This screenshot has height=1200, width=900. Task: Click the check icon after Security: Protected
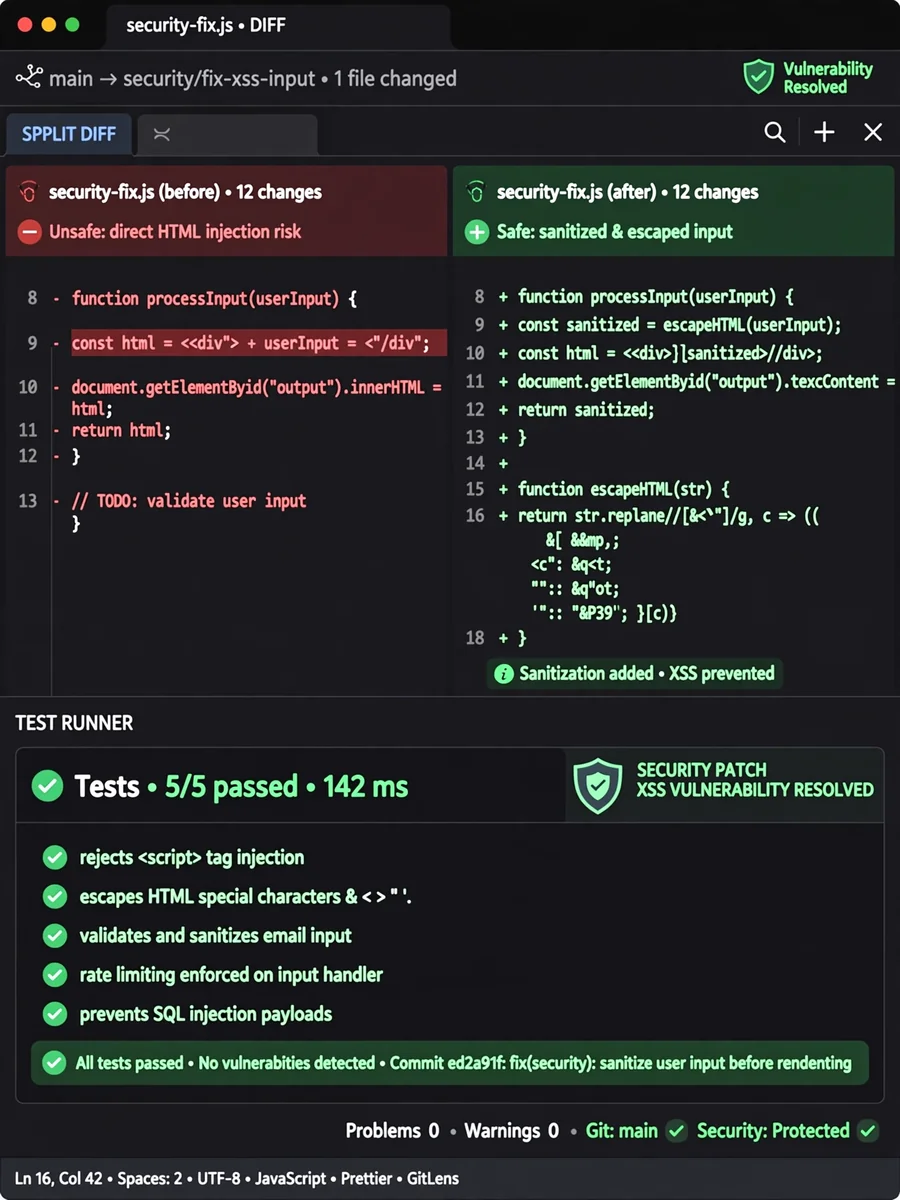(x=868, y=1131)
